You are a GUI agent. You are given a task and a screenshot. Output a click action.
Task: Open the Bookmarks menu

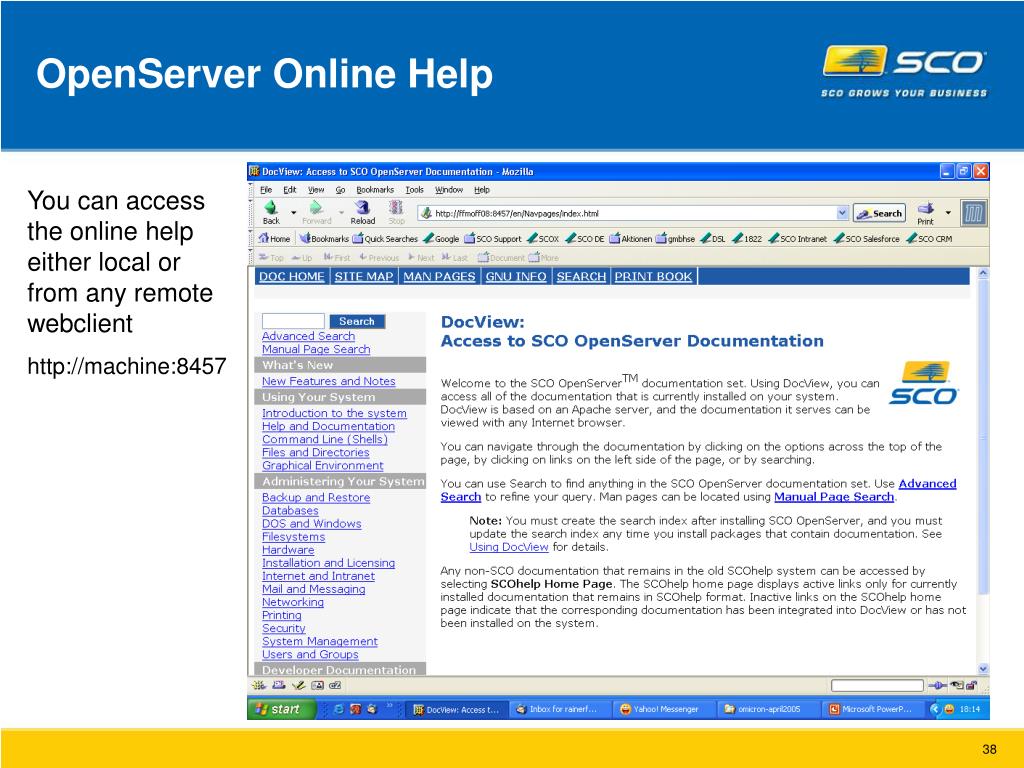point(375,190)
